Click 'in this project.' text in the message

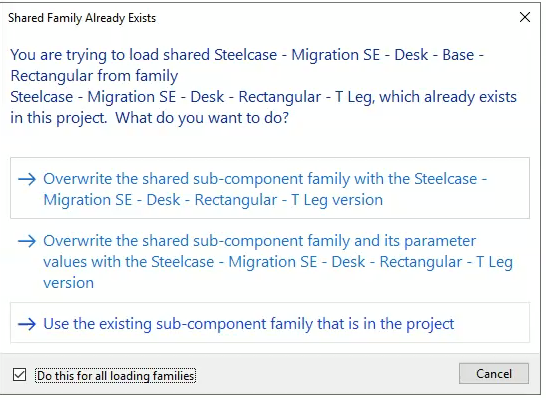tap(58, 118)
